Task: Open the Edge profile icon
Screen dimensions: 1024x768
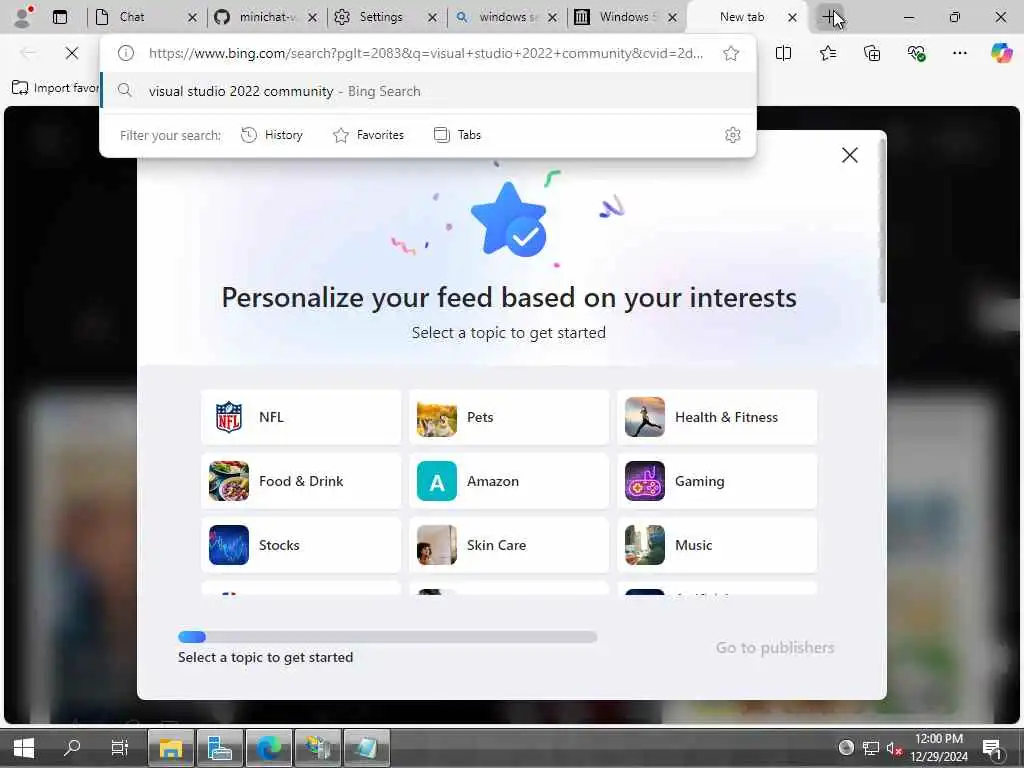Action: [x=22, y=17]
